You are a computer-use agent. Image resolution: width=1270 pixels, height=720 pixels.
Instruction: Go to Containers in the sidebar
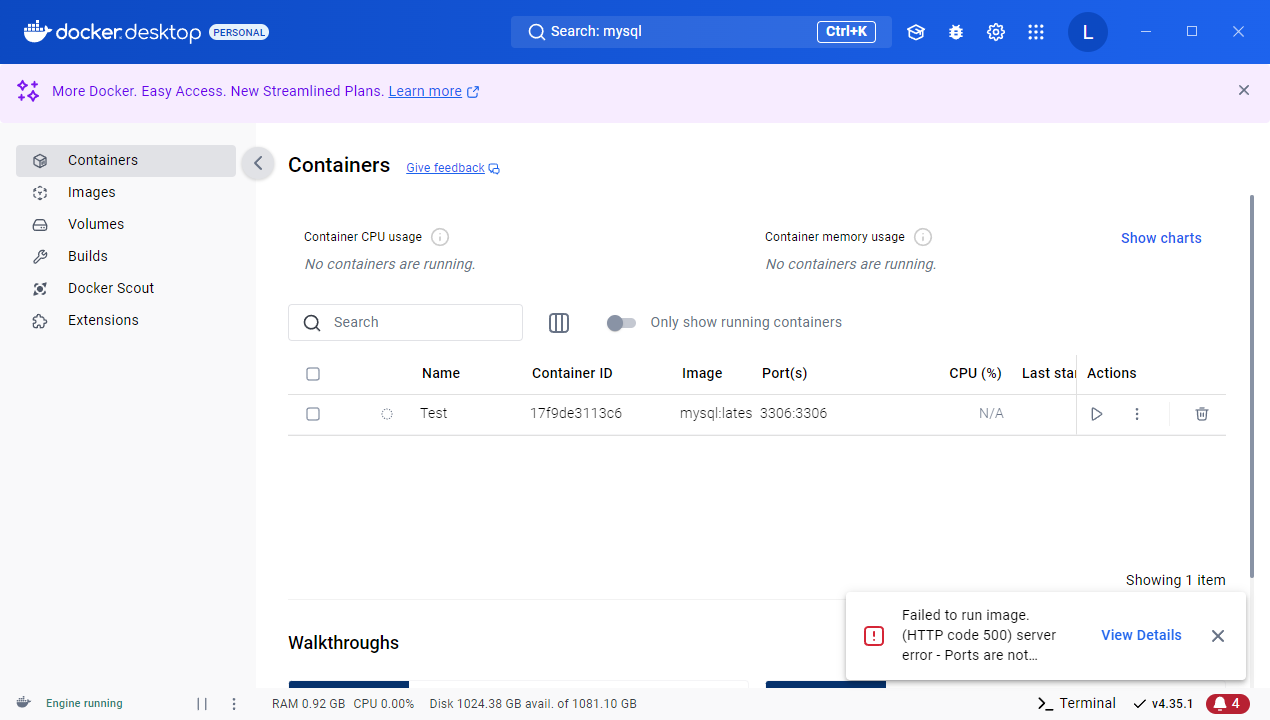pyautogui.click(x=126, y=161)
